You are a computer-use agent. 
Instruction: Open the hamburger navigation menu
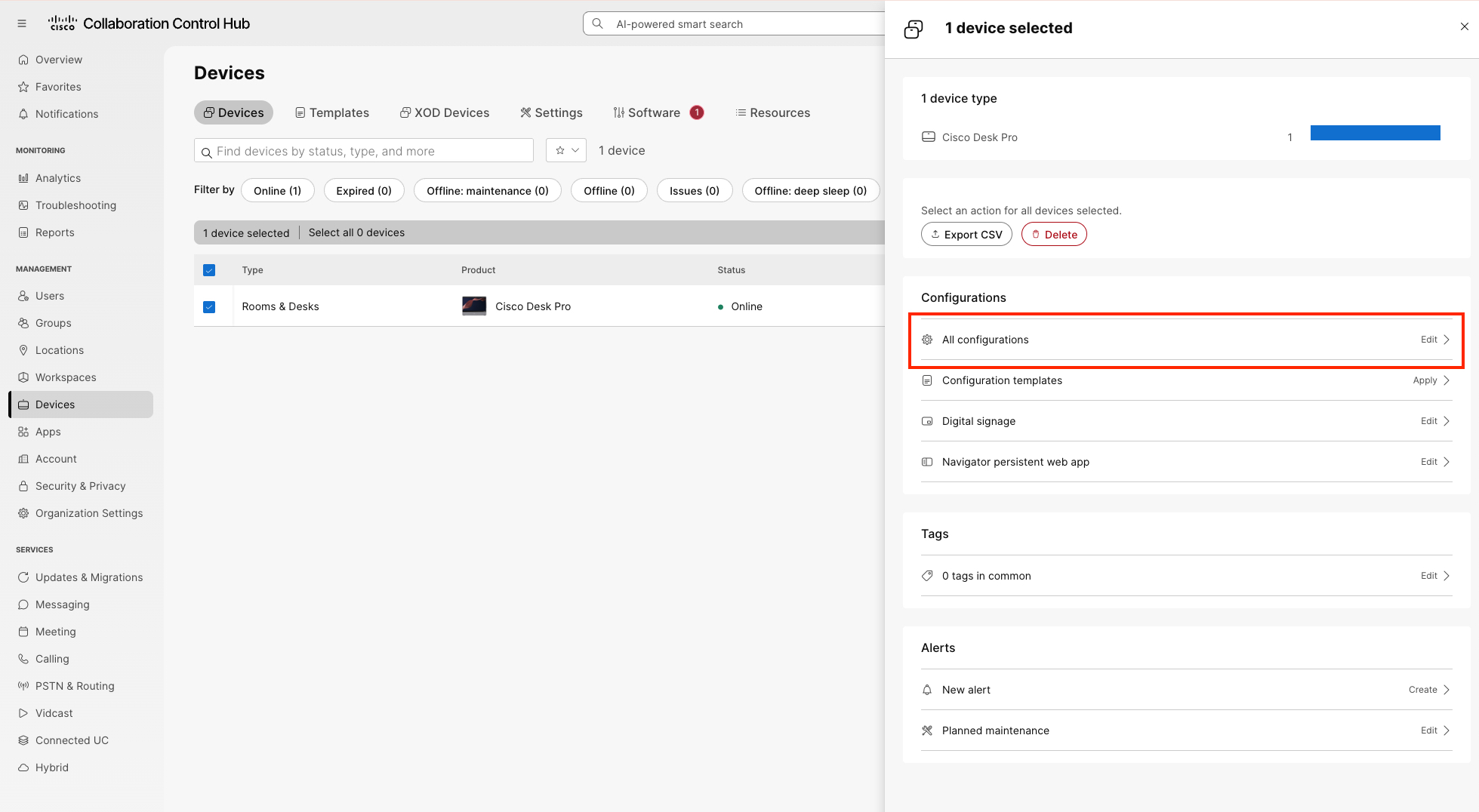pyautogui.click(x=22, y=23)
